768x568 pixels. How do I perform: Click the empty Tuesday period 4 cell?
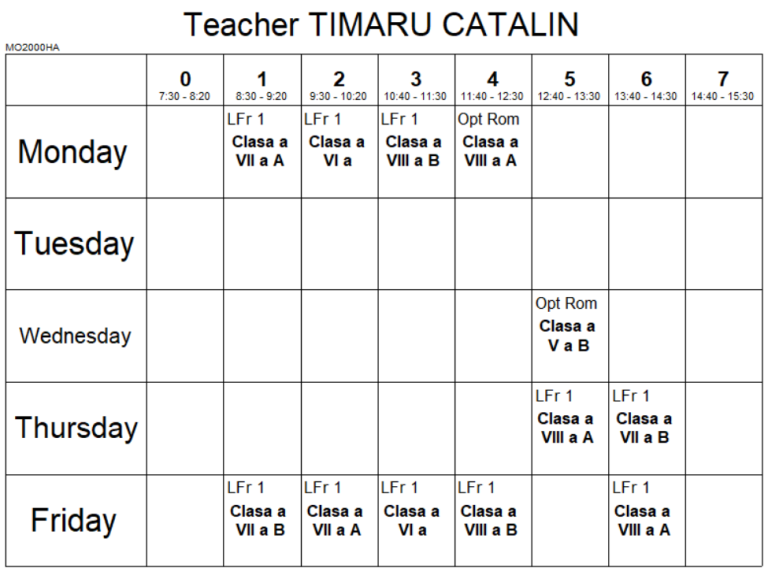tap(493, 244)
